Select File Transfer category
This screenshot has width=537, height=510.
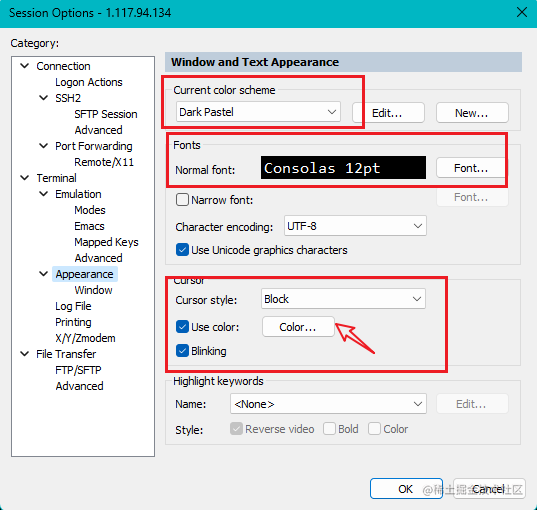(66, 354)
